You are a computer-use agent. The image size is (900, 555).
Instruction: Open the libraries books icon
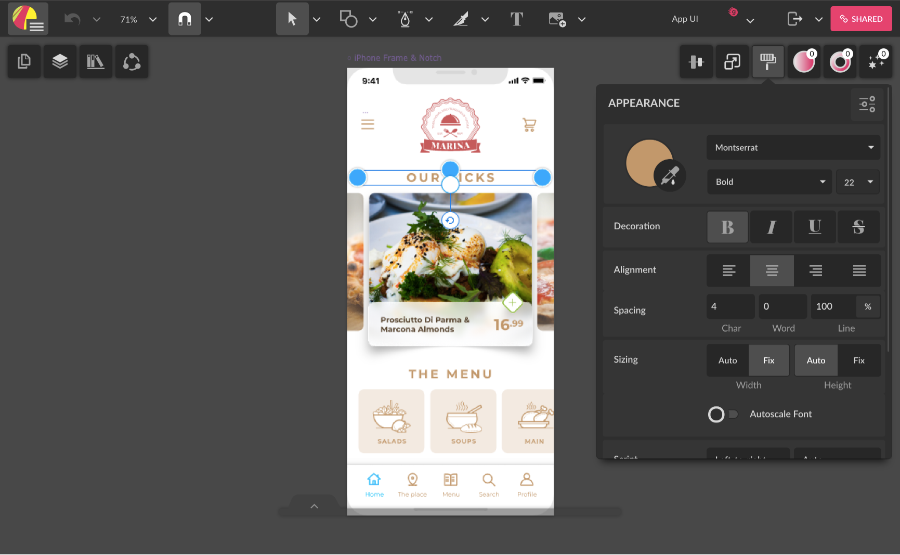click(96, 62)
